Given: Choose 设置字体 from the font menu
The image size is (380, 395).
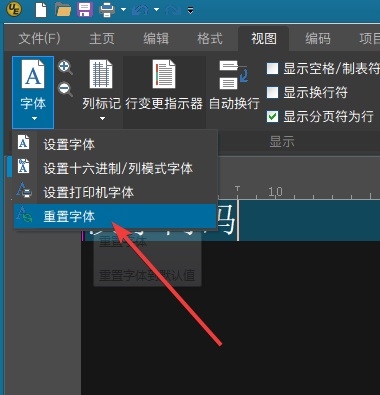Looking at the screenshot, I should (x=115, y=145).
